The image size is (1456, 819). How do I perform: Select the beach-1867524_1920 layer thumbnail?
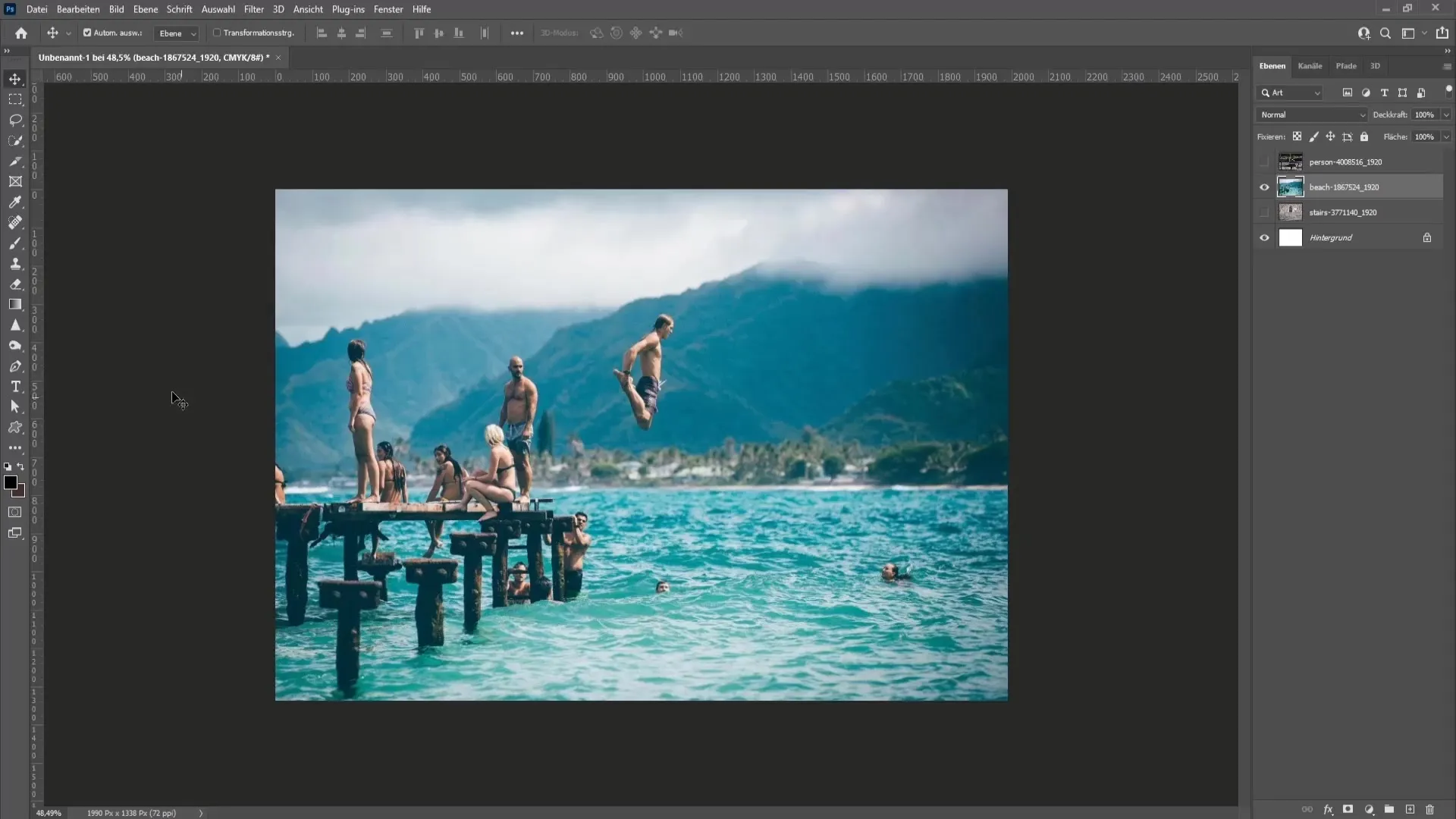[1290, 187]
